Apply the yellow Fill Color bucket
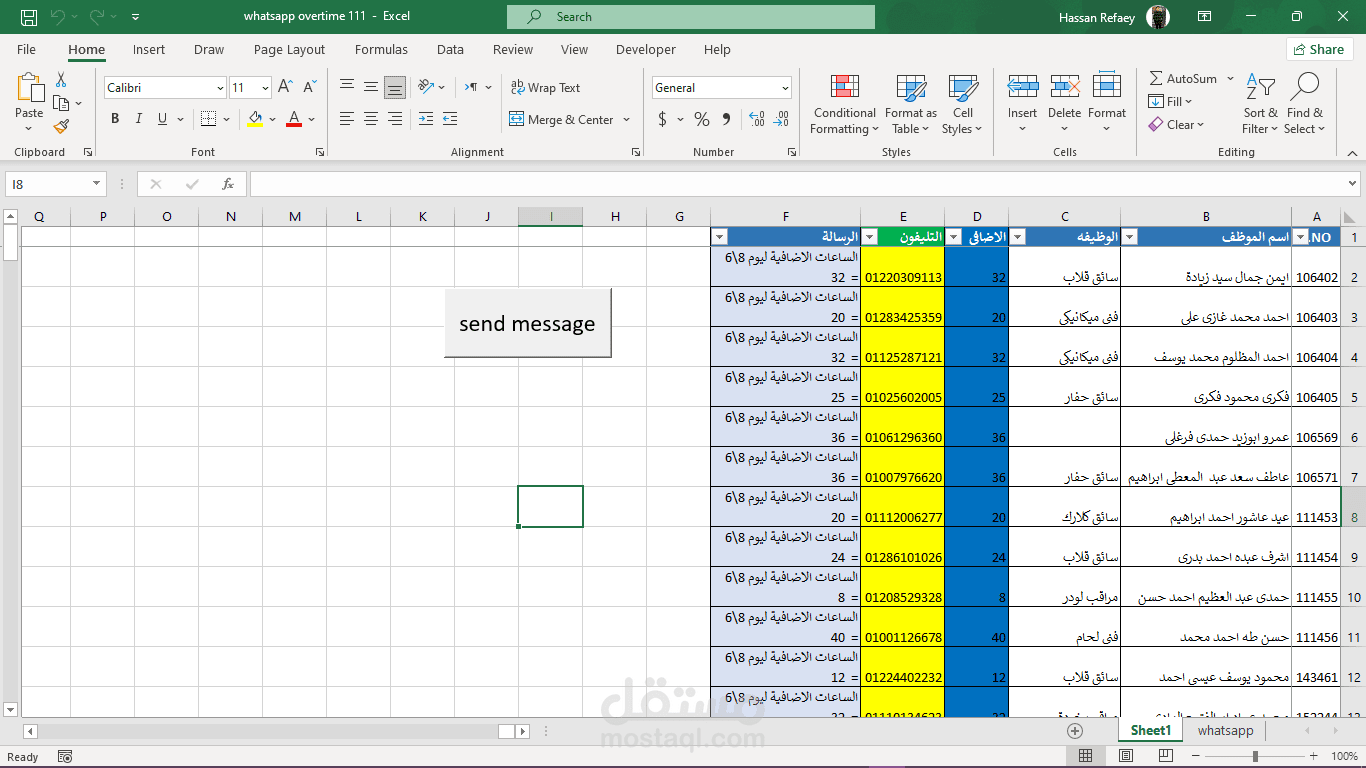Screen dimensions: 1366x768 (255, 119)
